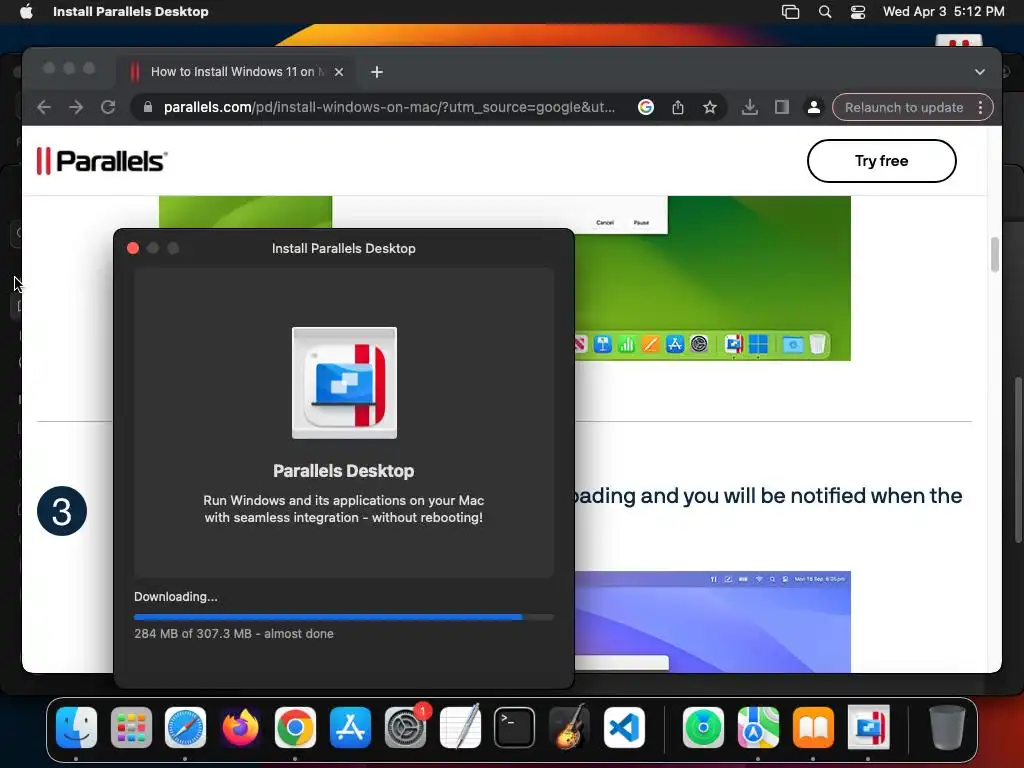This screenshot has height=768, width=1024.
Task: Bookmark this page with the star
Action: (x=710, y=107)
